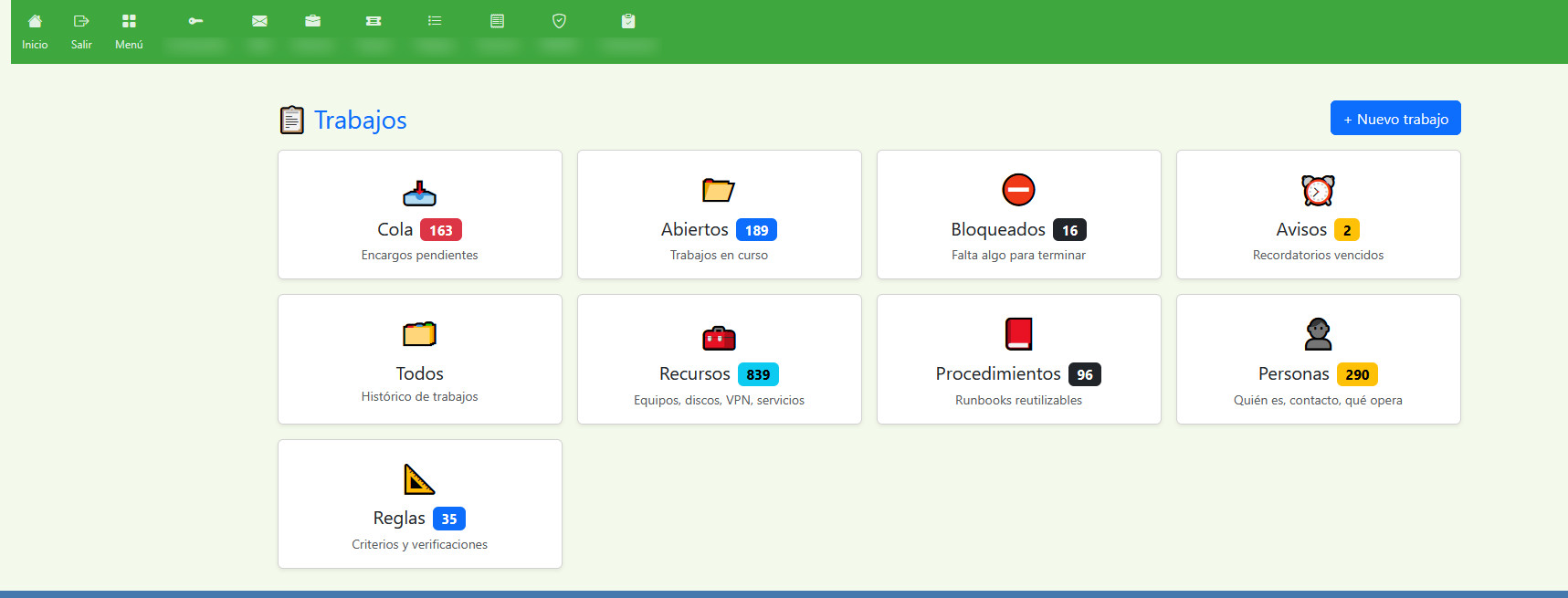Open the Recursos card title

point(695,373)
